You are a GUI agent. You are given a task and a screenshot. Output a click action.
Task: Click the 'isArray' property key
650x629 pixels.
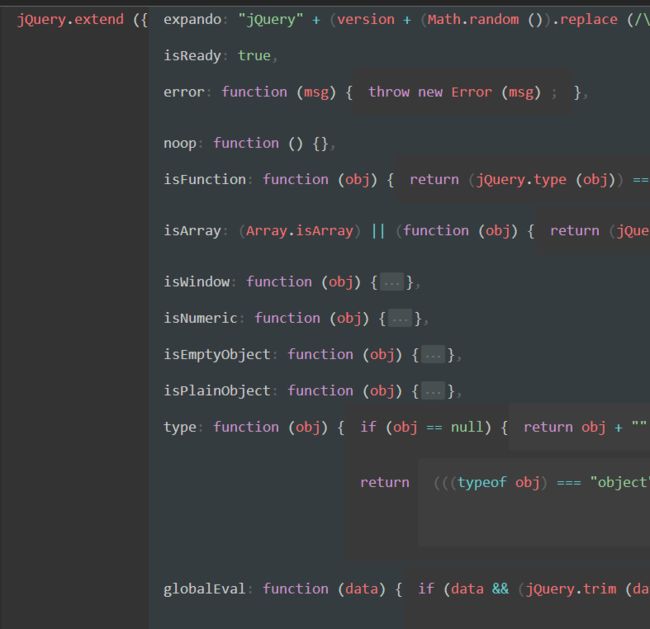point(192,231)
